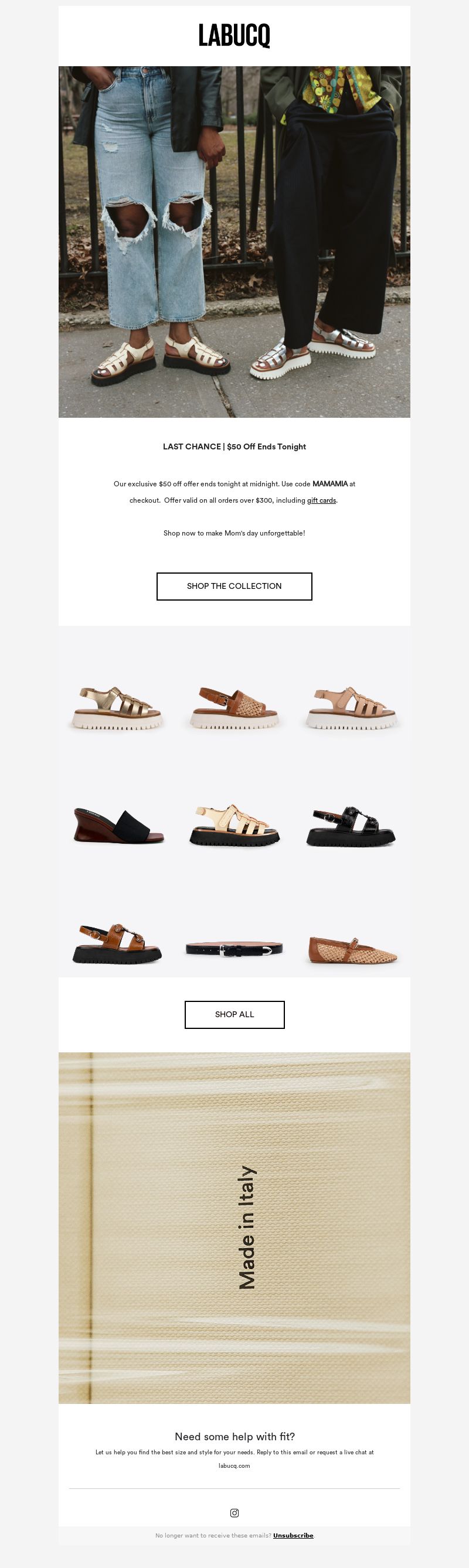The width and height of the screenshot is (469, 1568).
Task: Click the Made in Italy banner image
Action: coord(235,1228)
